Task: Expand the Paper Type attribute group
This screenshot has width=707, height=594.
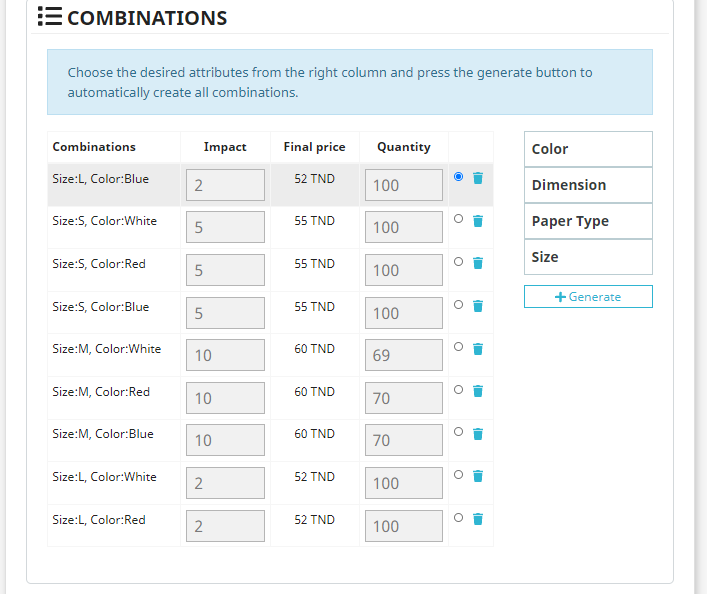Action: (x=588, y=221)
